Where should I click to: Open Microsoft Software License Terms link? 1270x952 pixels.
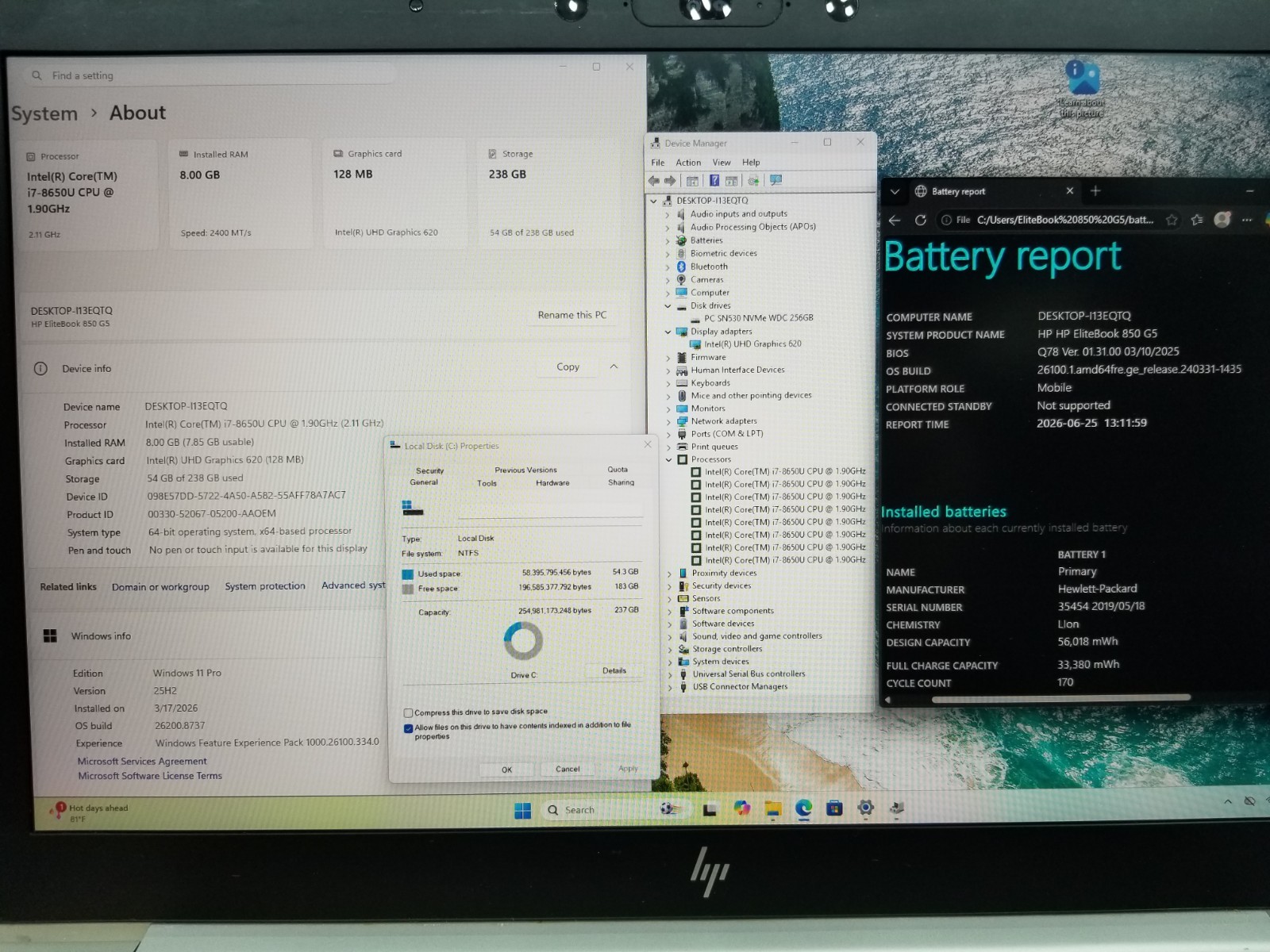coord(150,776)
